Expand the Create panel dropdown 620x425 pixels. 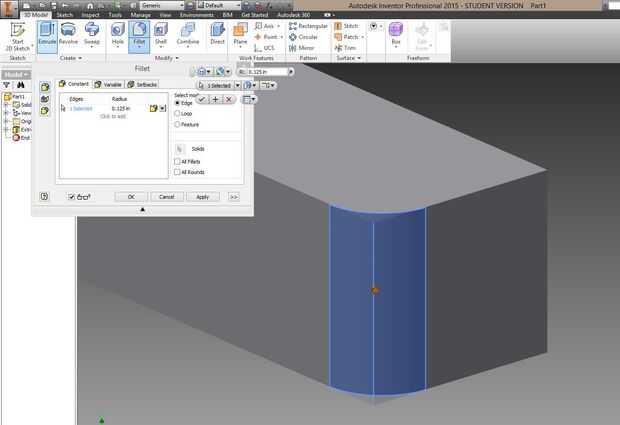(71, 58)
